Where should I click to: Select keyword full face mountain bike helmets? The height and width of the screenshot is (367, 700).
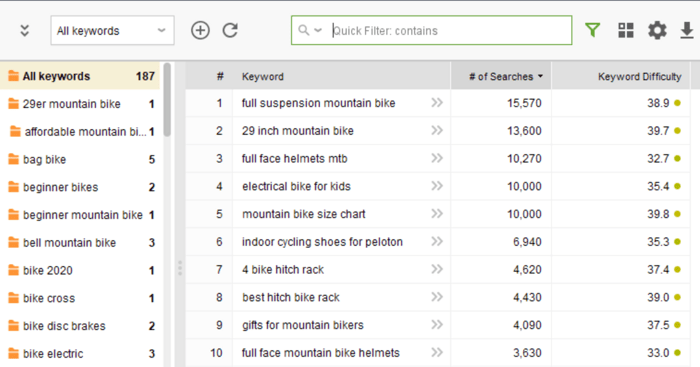(321, 353)
